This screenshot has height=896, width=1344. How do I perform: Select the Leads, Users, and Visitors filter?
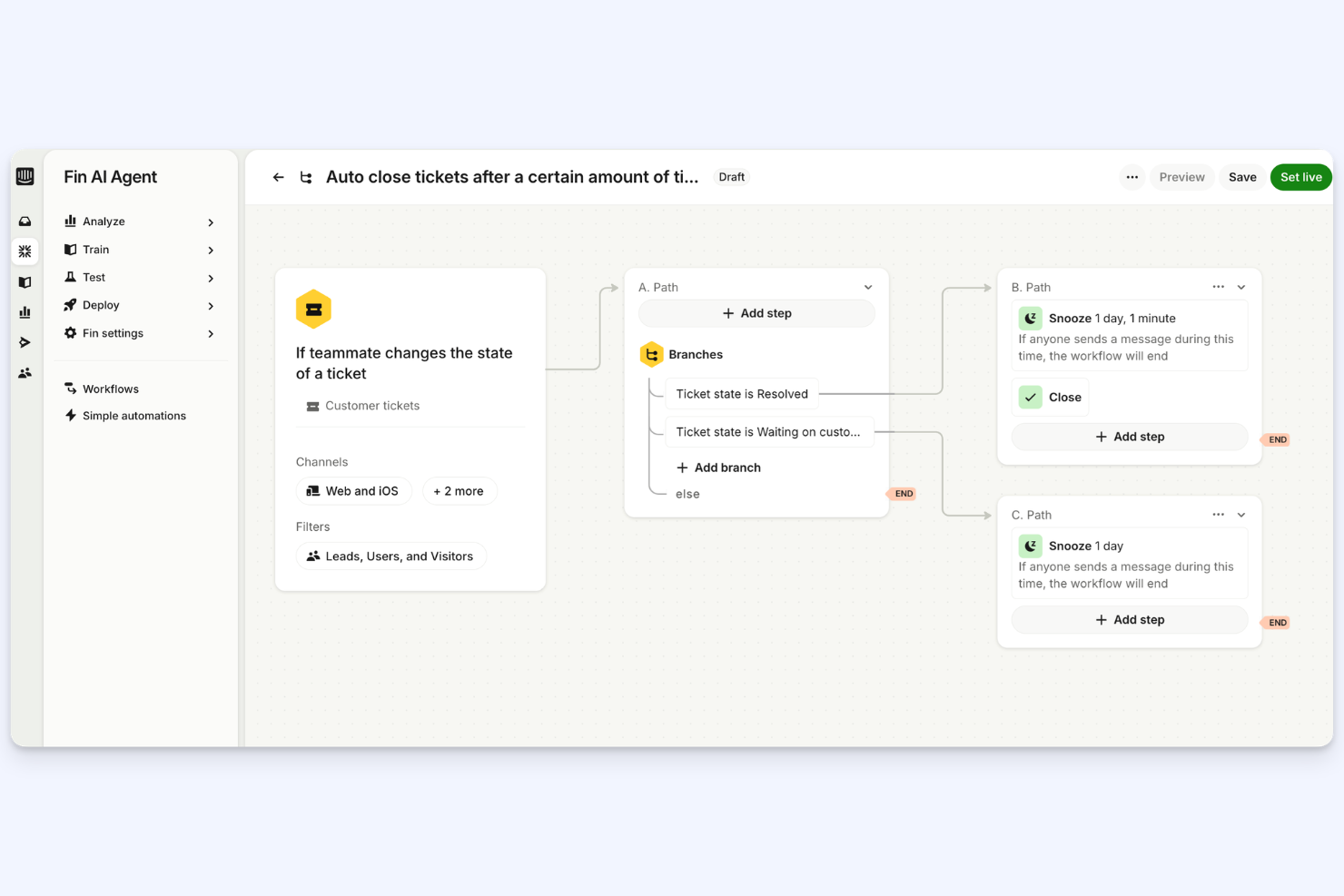tap(390, 556)
